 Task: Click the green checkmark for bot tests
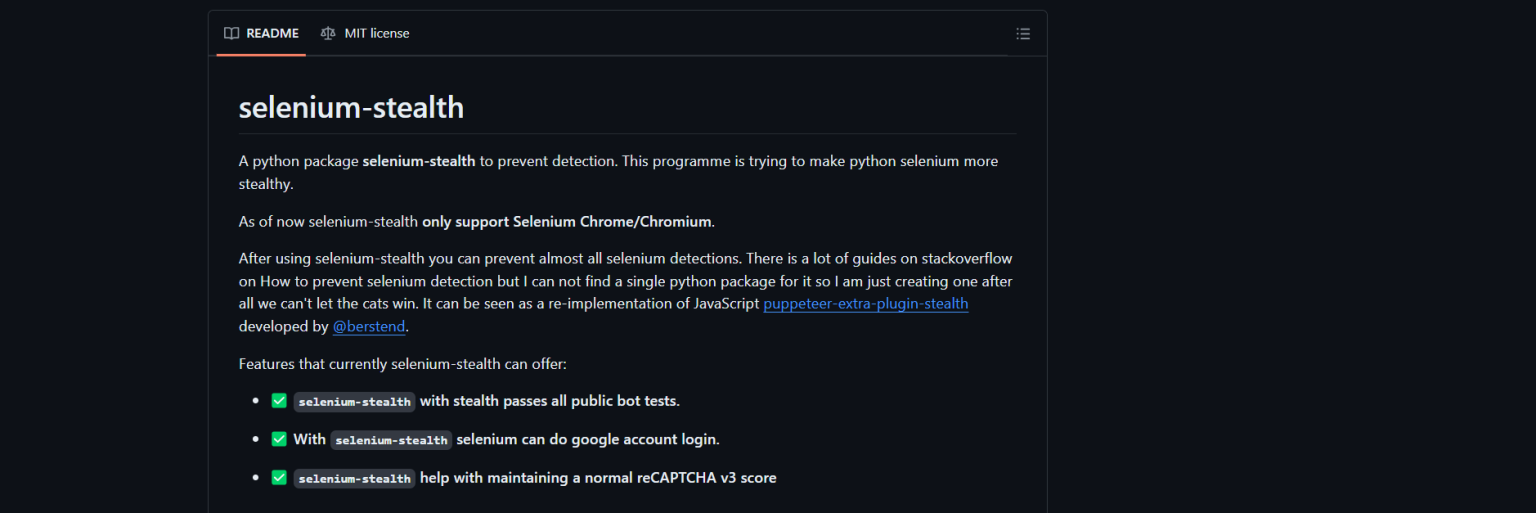(279, 401)
